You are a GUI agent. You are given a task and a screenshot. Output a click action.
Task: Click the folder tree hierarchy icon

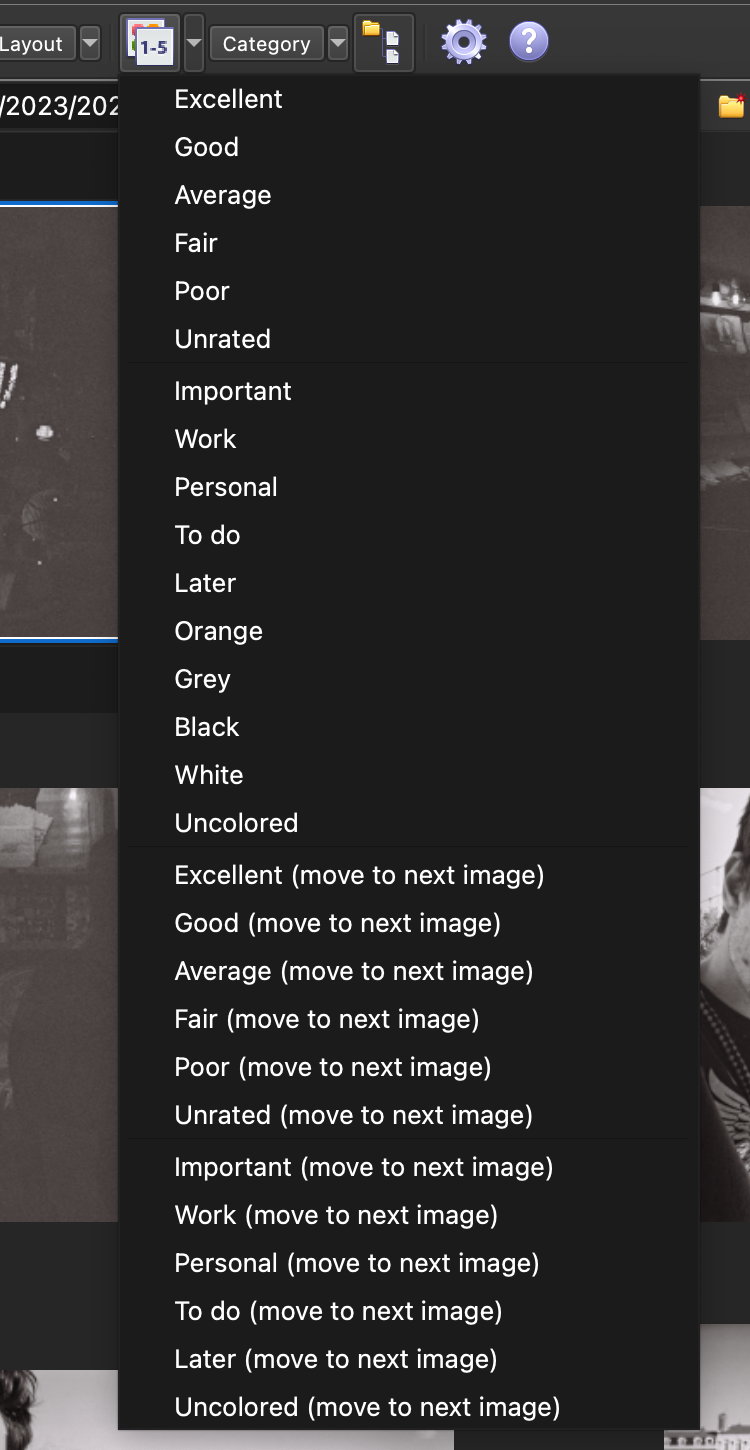pyautogui.click(x=383, y=43)
